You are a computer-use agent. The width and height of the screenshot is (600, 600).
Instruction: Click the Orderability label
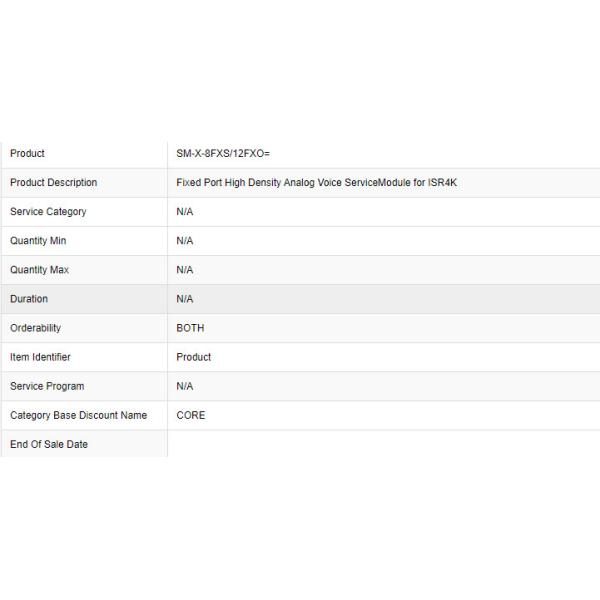tap(35, 328)
